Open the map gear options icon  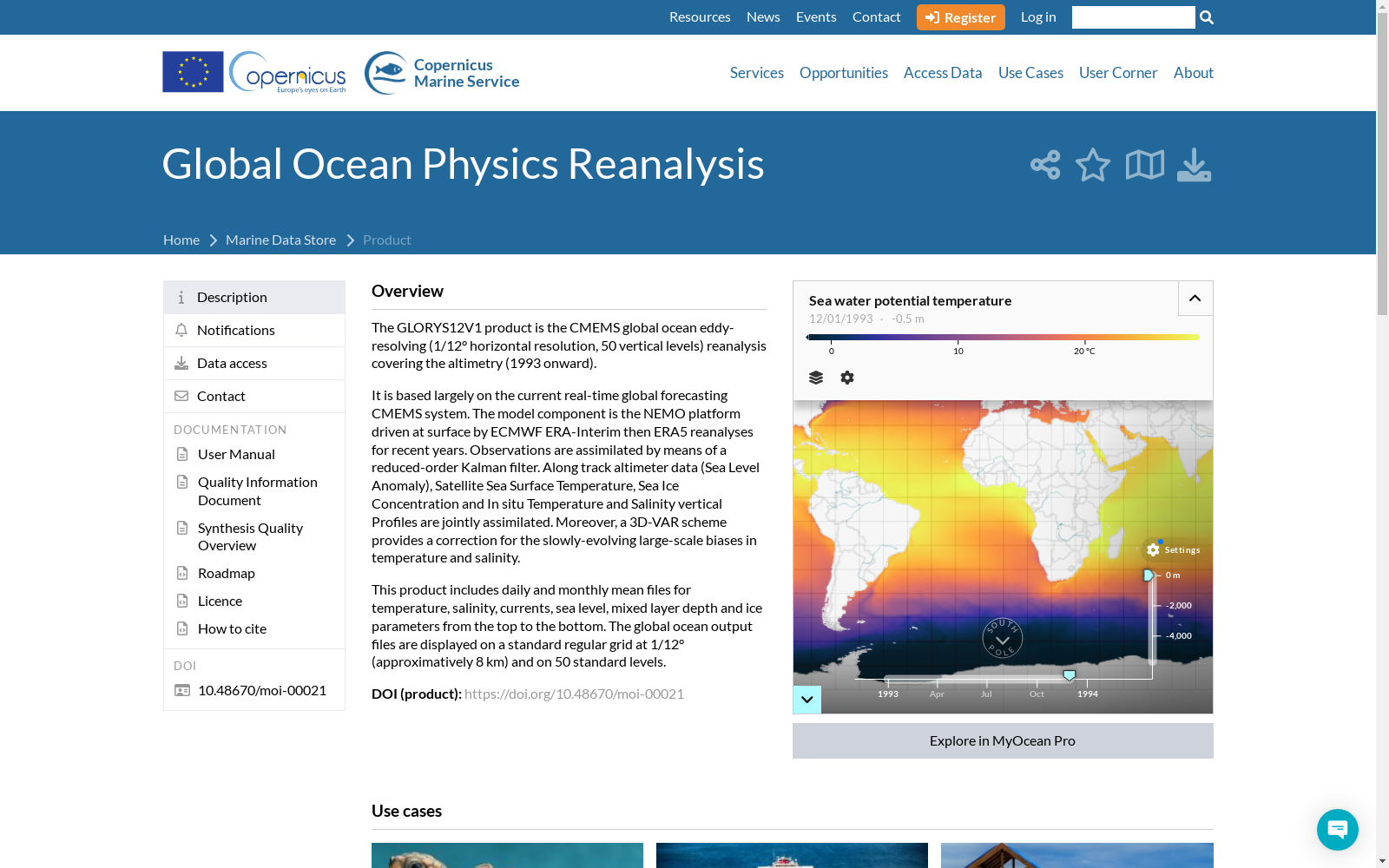click(847, 378)
